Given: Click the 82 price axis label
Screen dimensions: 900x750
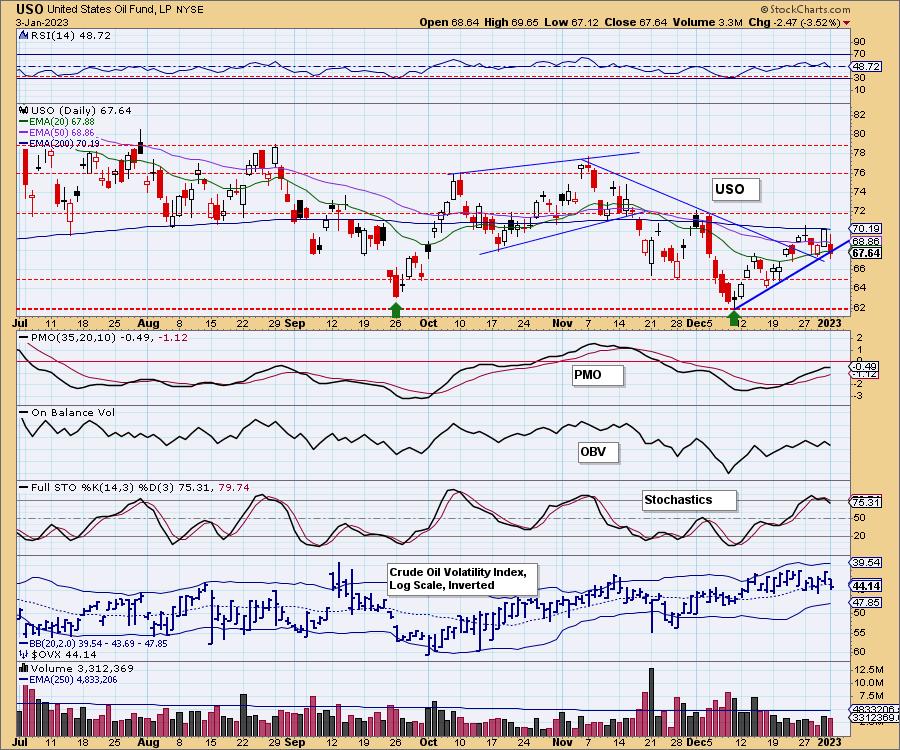Looking at the screenshot, I should [859, 115].
